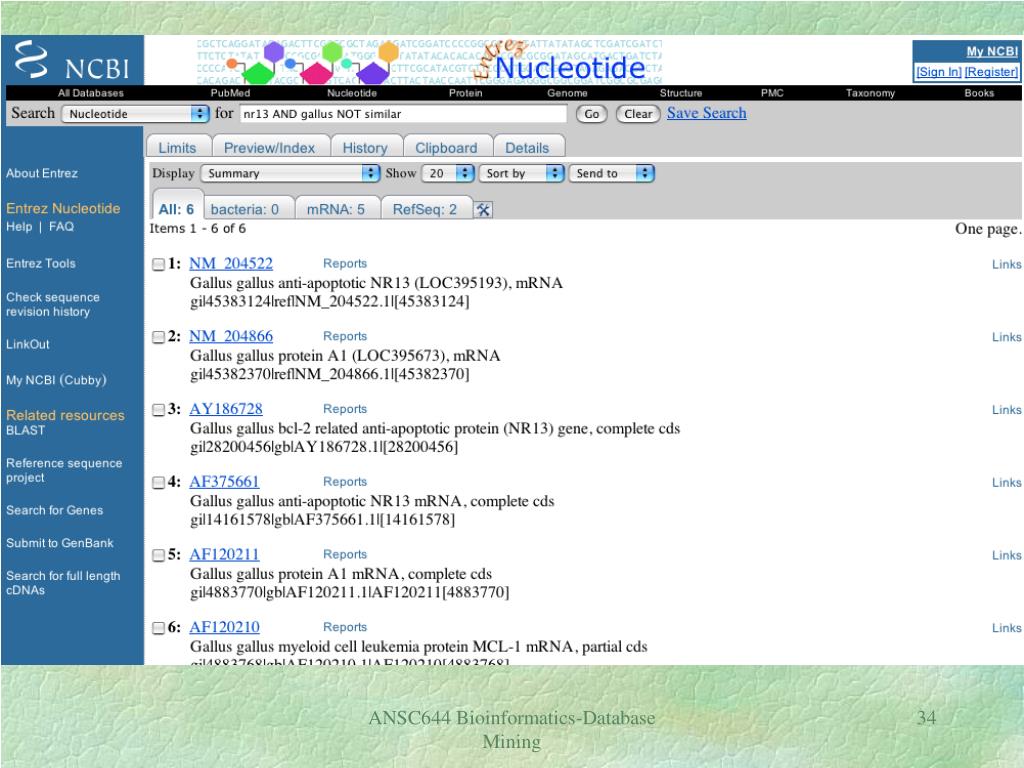Select the RefSeq: 2 results tab
The image size is (1024, 768).
pos(424,209)
